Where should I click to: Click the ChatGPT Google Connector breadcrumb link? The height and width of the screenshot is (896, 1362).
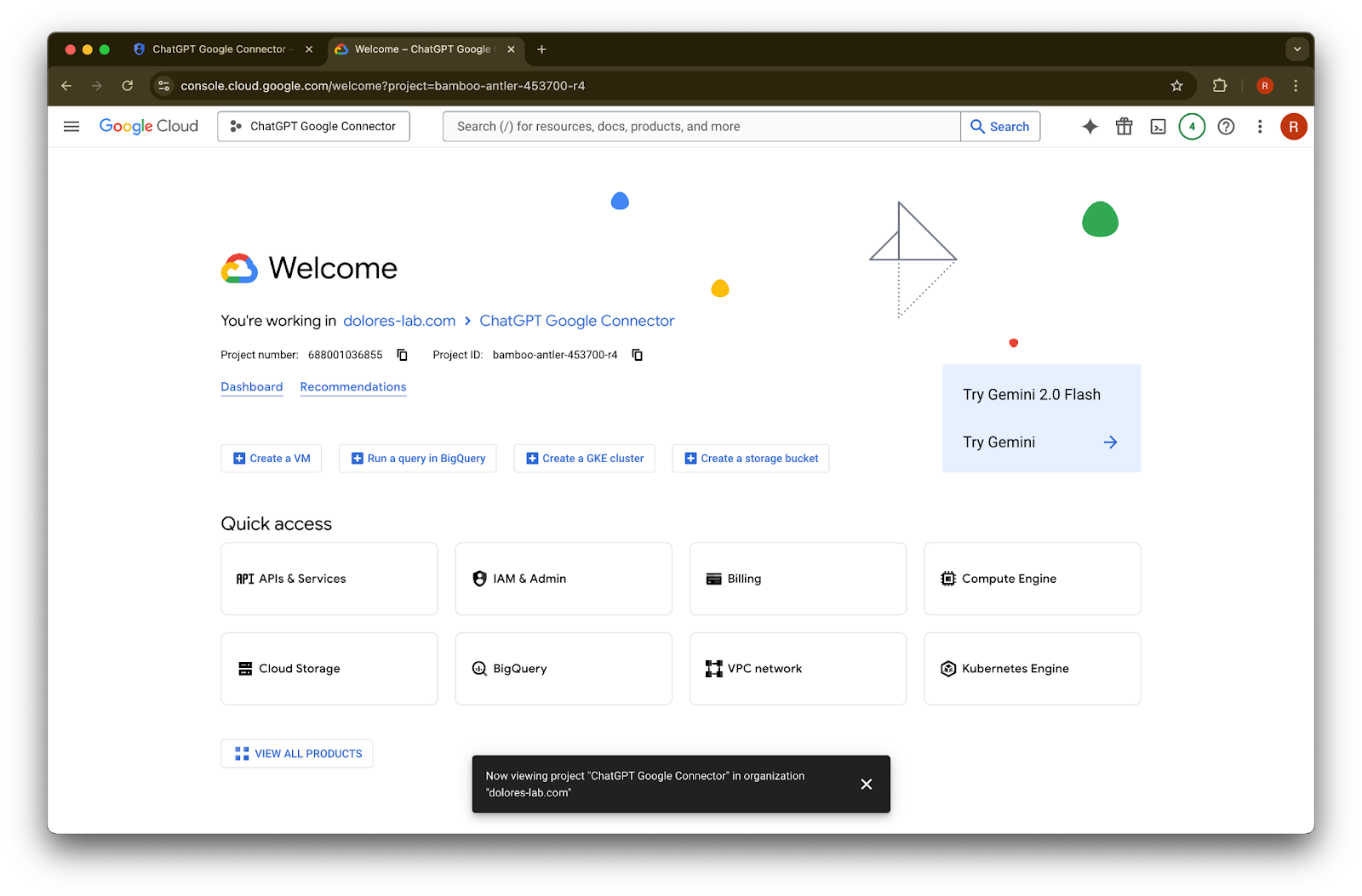click(x=577, y=321)
